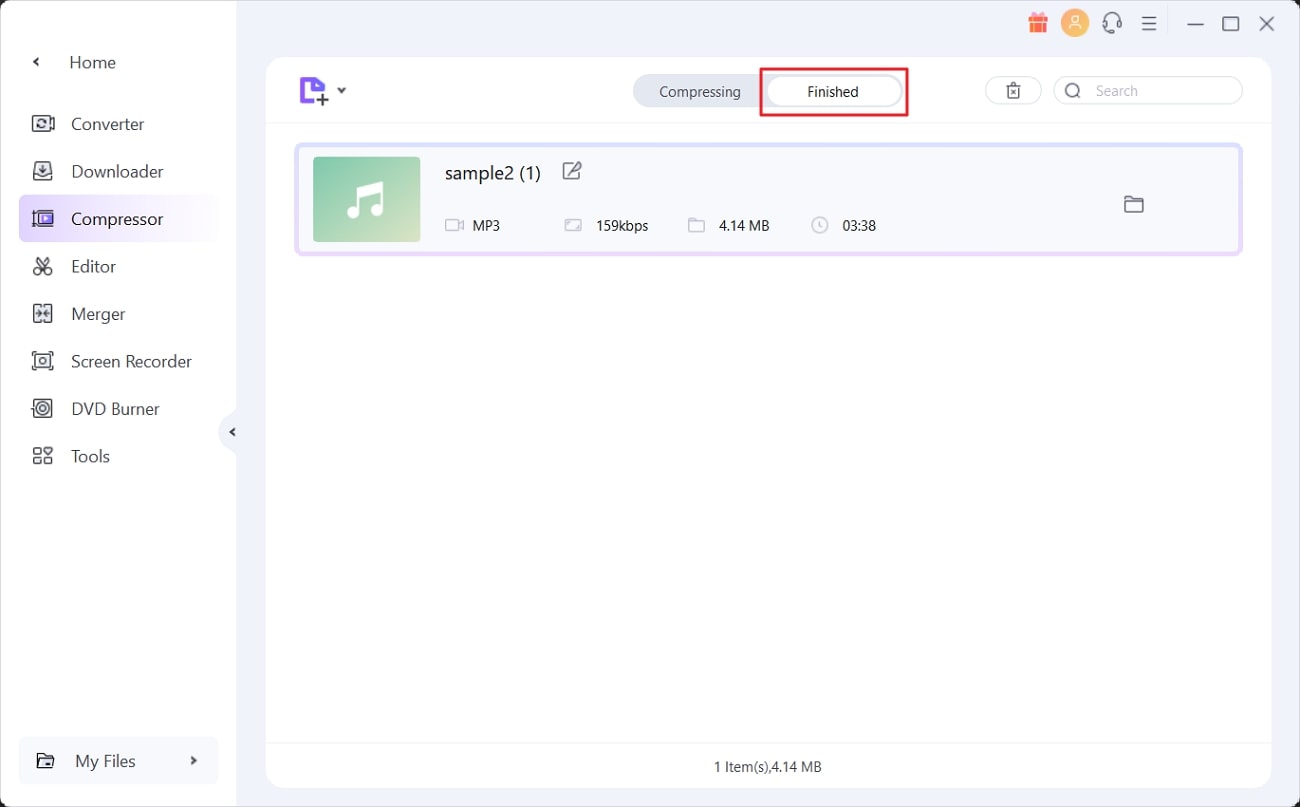Image resolution: width=1300 pixels, height=807 pixels.
Task: Click the gift box icon in title bar
Action: tap(1038, 23)
